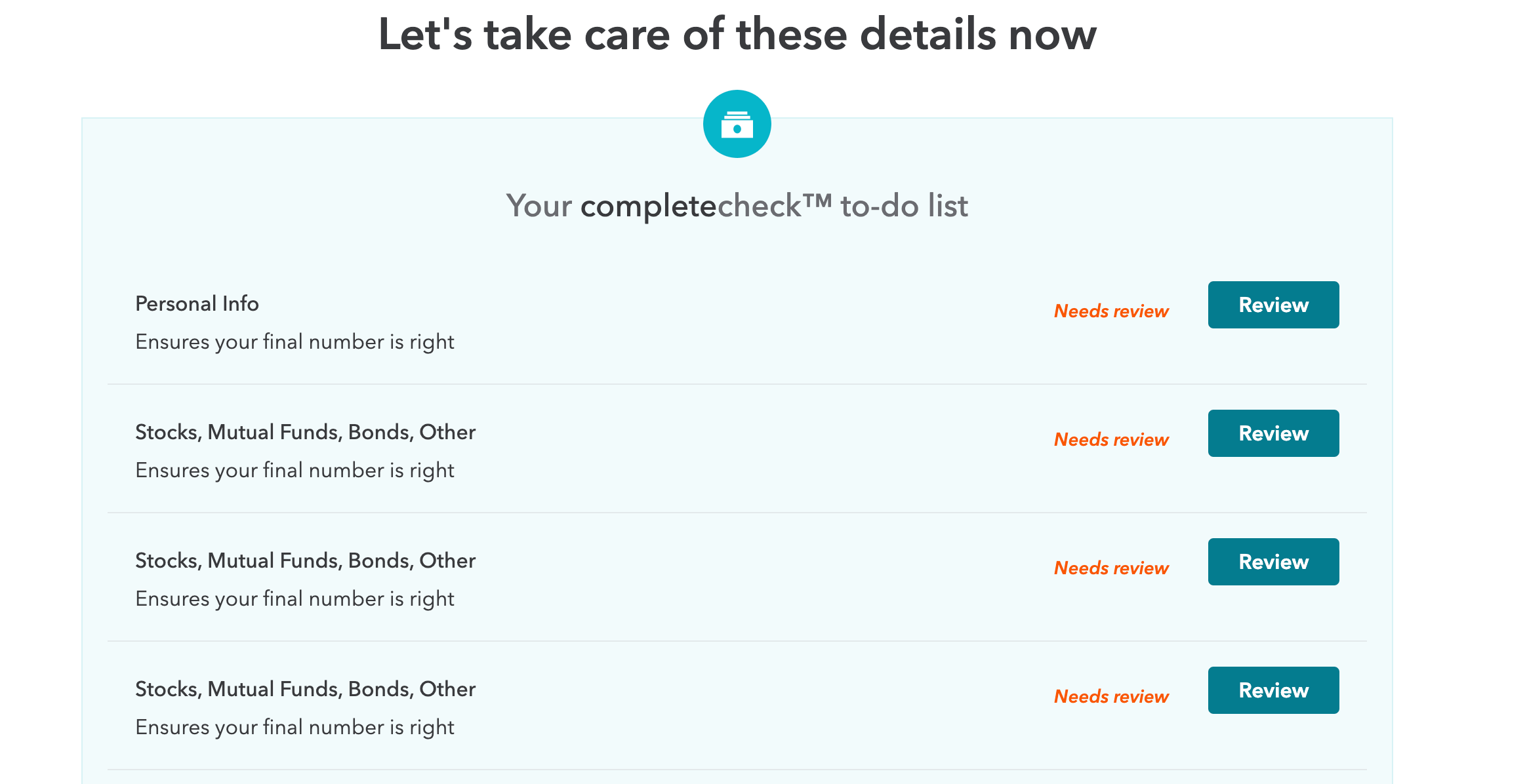
Task: Click Needs review on the bottom list row
Action: (x=1111, y=696)
